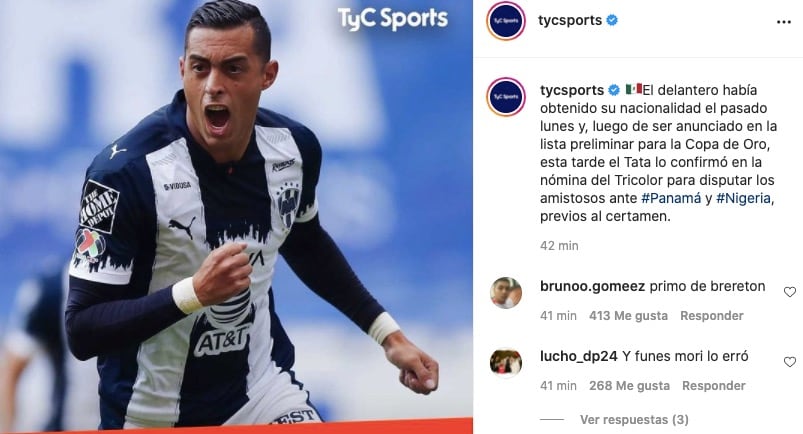803x434 pixels.
Task: Open lucho_dp24's profile picture
Action: coord(506,363)
